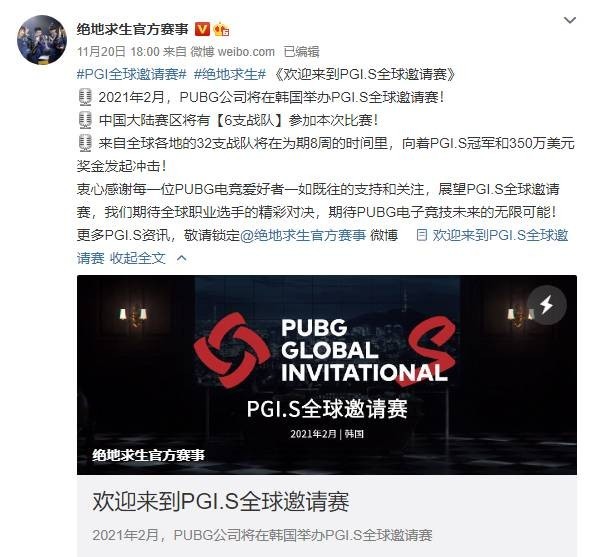This screenshot has width=593, height=557.
Task: Click the article card title 欢迎来到PGI.S全球邀请赛
Action: [220, 501]
